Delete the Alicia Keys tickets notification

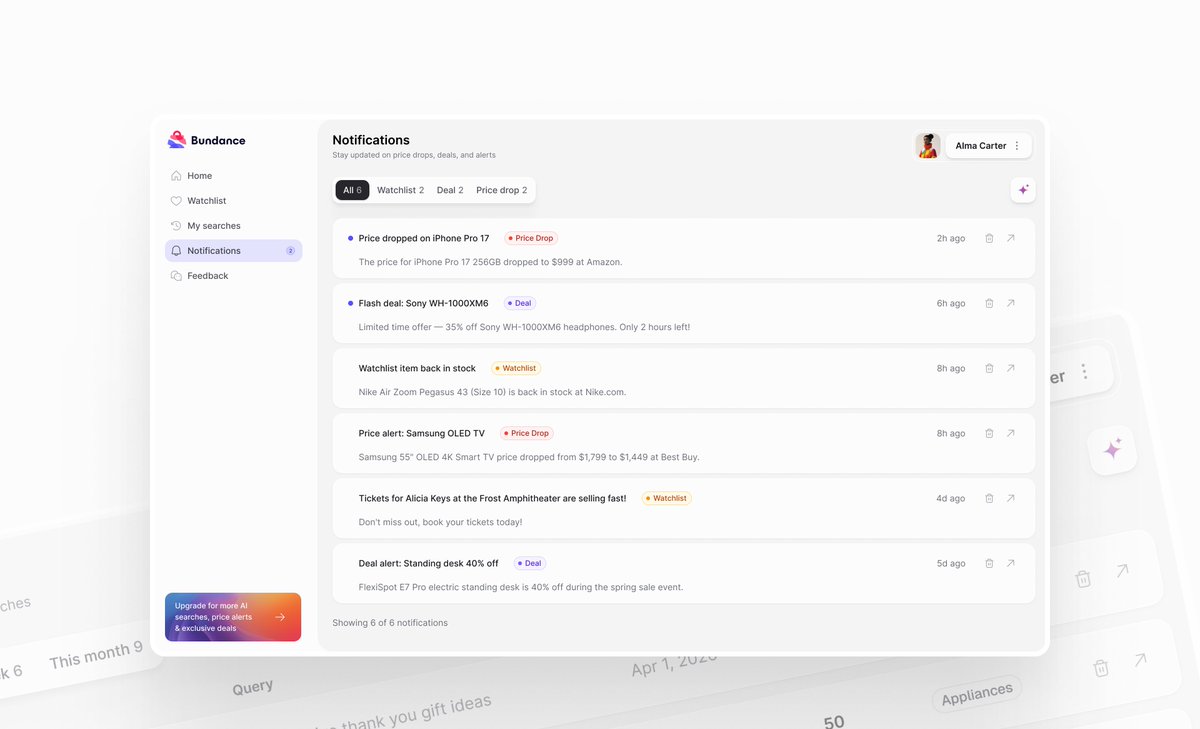click(989, 498)
